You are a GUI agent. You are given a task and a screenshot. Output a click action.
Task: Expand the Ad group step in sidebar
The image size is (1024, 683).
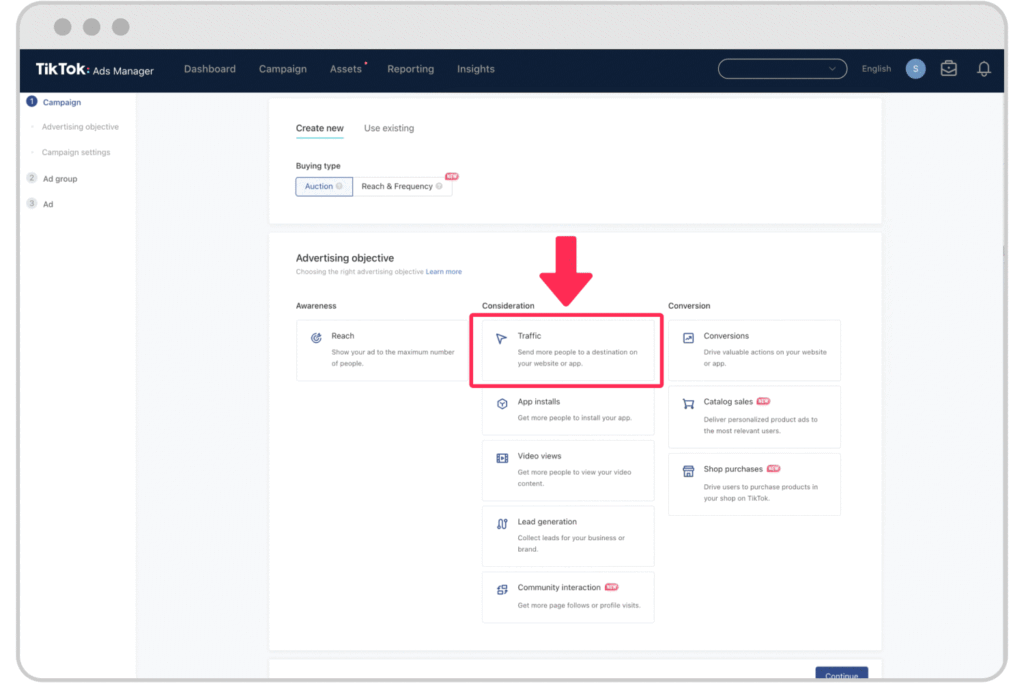pos(59,179)
